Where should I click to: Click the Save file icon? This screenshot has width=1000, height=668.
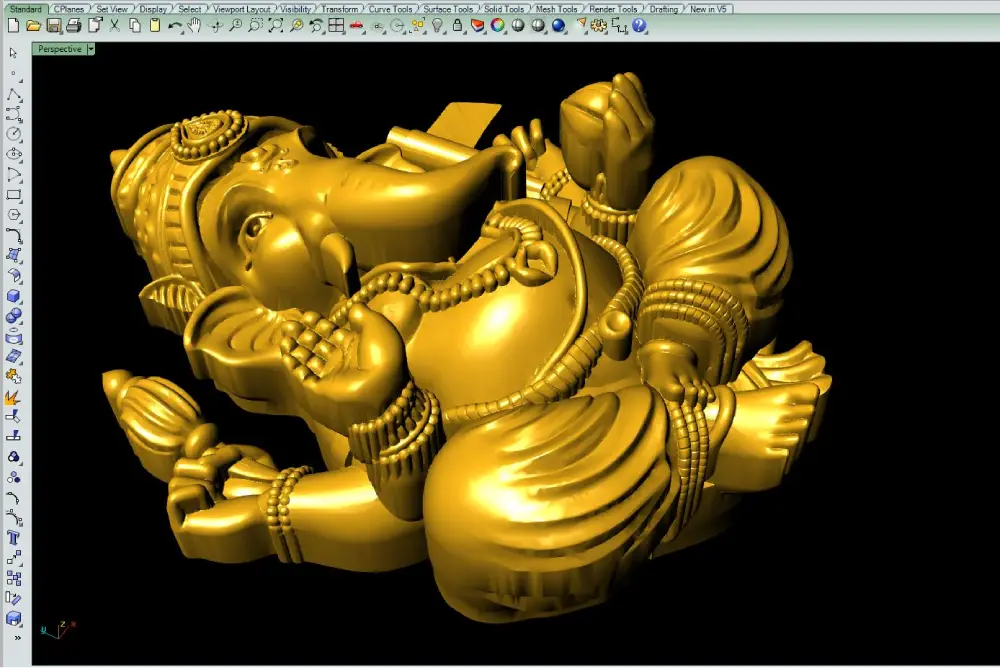point(54,26)
